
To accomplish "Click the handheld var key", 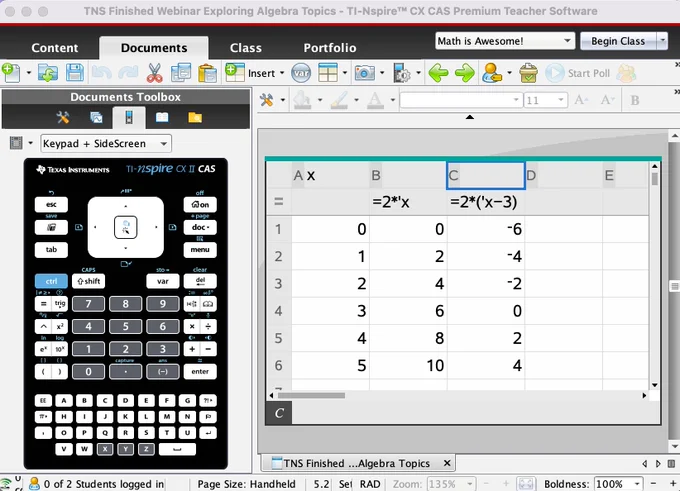I will click(x=163, y=281).
